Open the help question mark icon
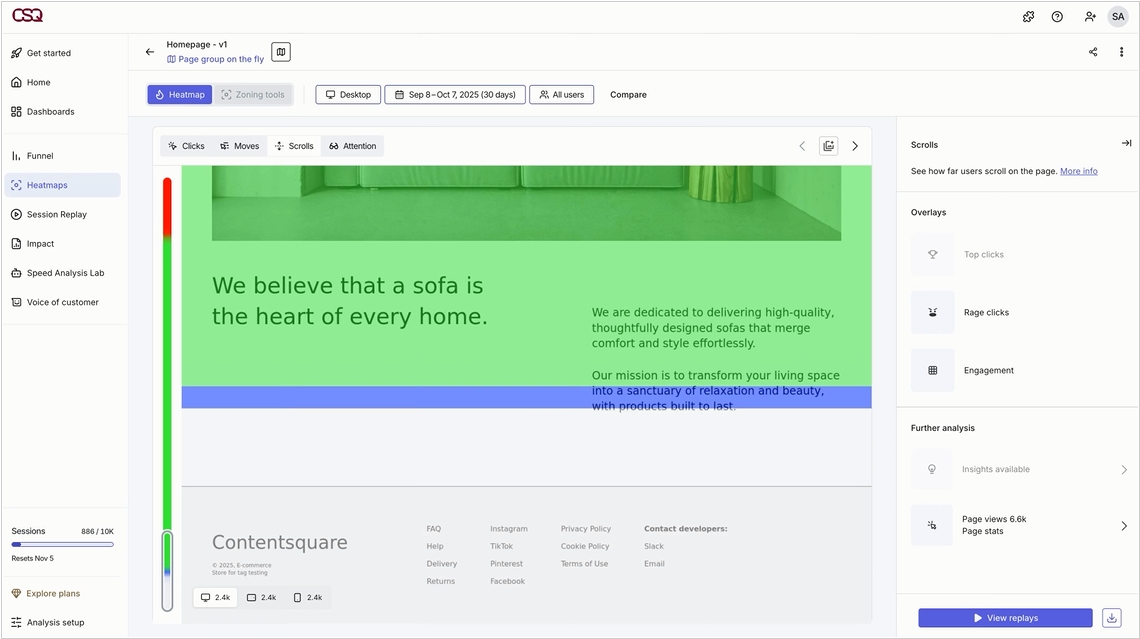The image size is (1140, 639). [x=1057, y=17]
